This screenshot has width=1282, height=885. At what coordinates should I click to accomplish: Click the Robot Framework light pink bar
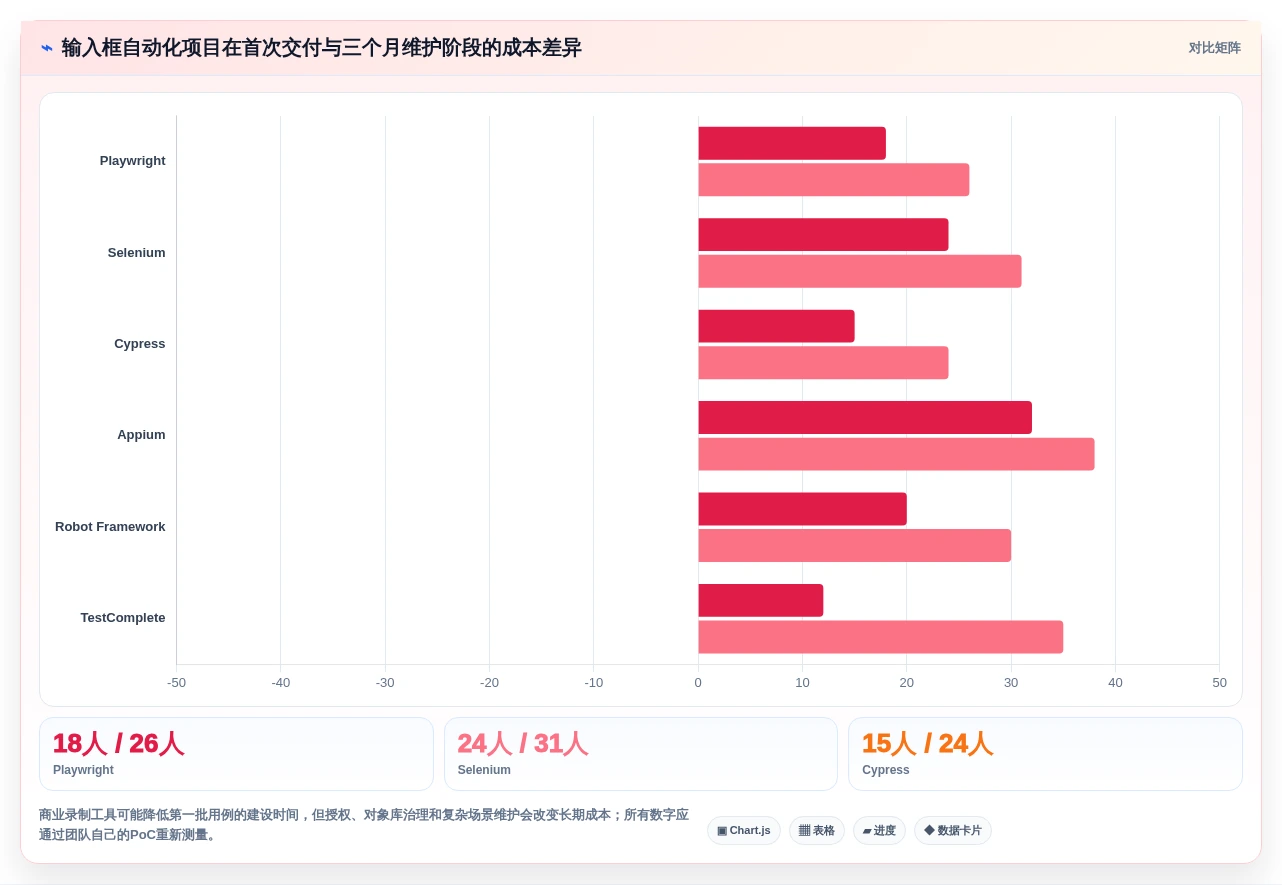point(854,546)
